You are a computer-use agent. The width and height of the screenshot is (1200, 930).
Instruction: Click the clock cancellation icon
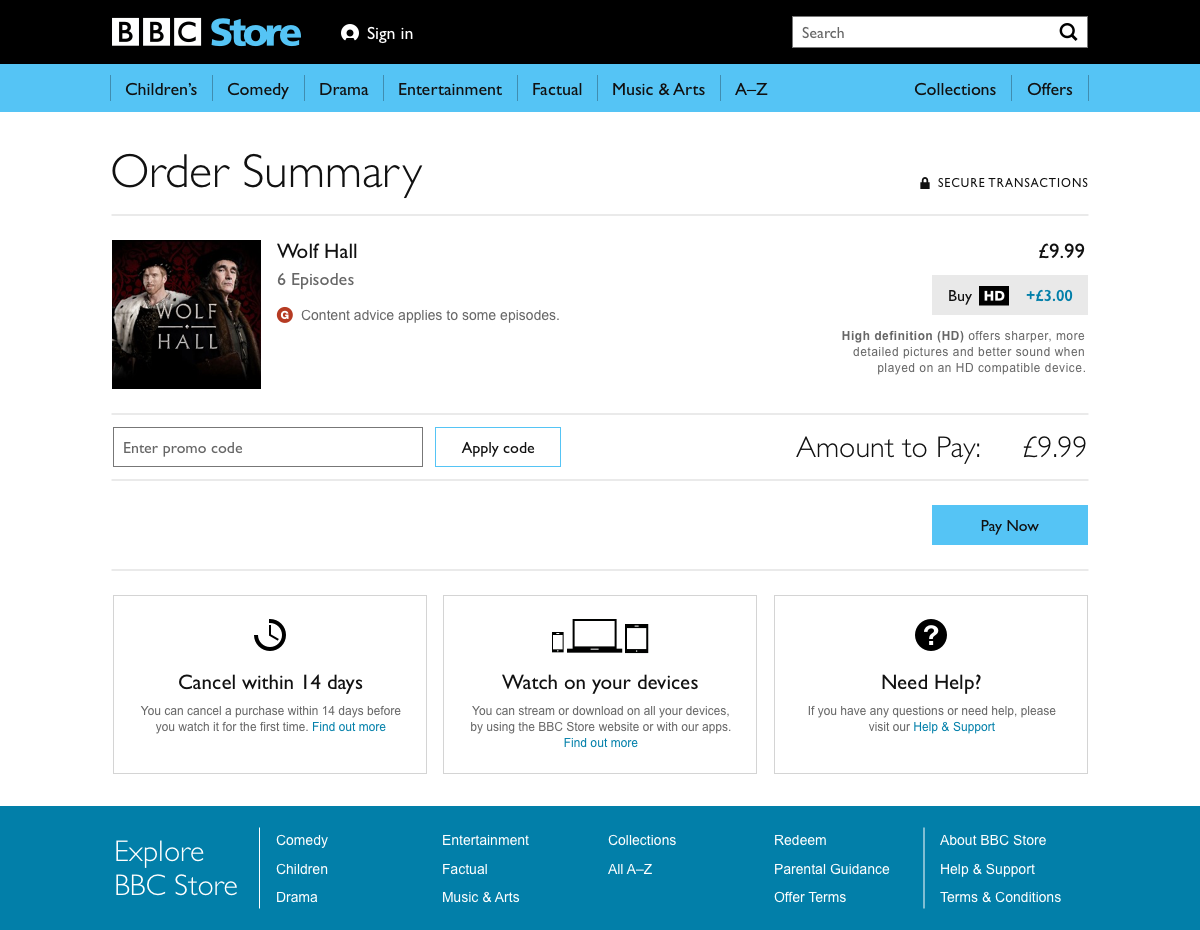point(270,635)
